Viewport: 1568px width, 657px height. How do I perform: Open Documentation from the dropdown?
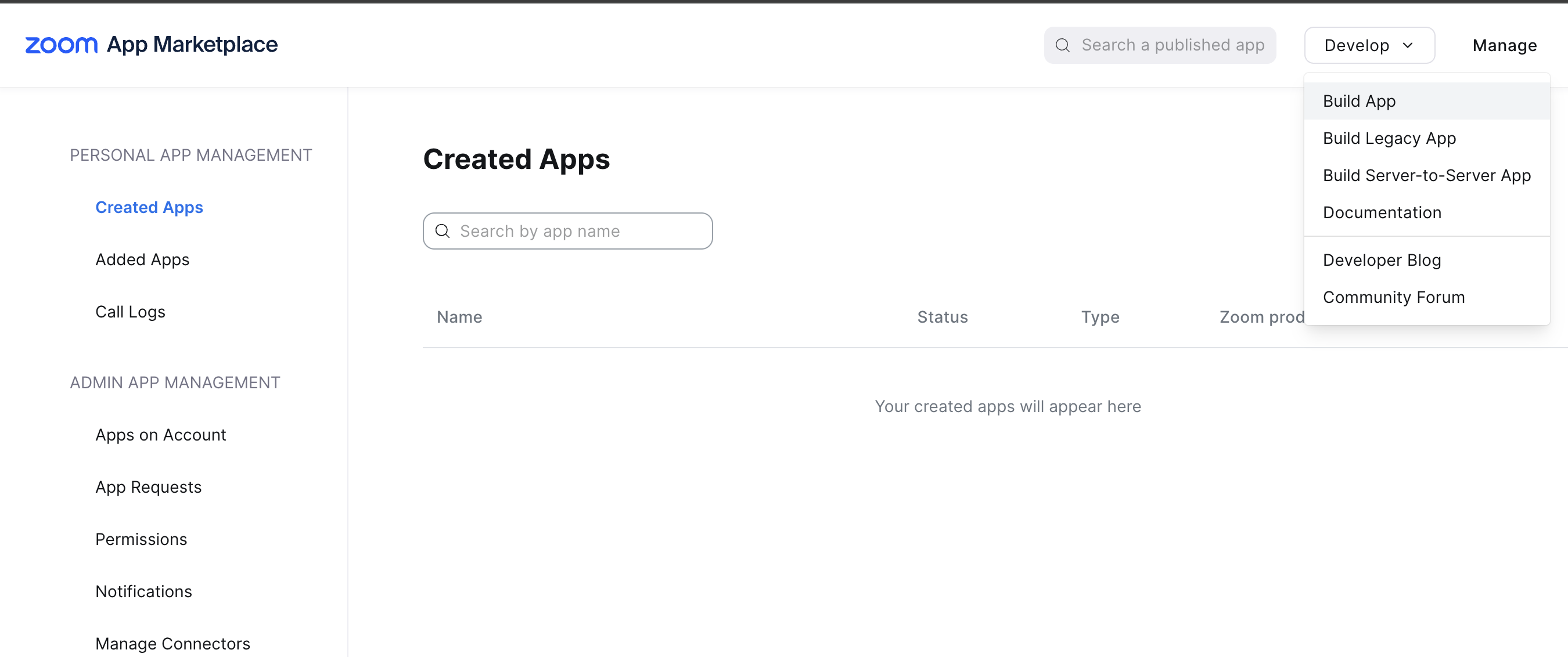point(1382,212)
